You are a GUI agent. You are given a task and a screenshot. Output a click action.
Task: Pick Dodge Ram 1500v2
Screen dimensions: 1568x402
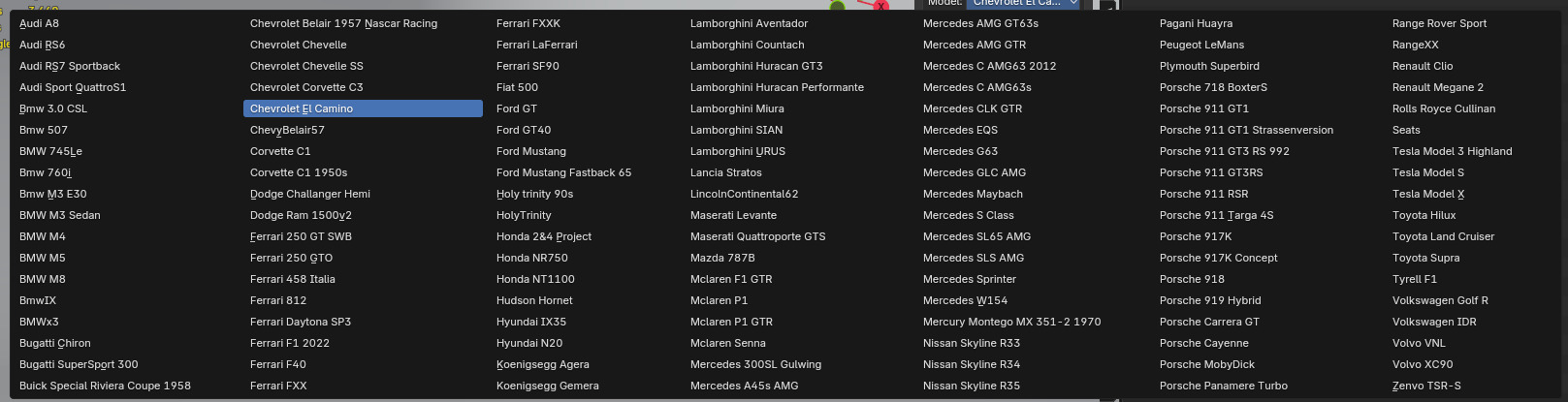(x=301, y=215)
